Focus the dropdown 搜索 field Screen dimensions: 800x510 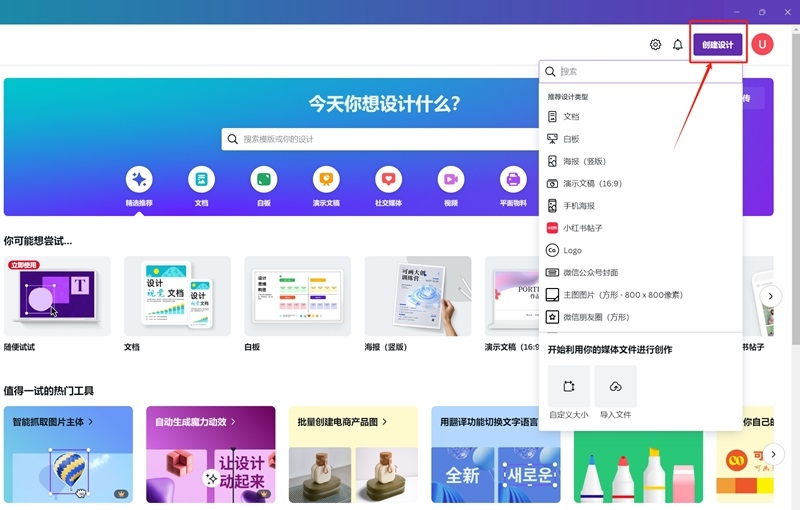coord(640,71)
